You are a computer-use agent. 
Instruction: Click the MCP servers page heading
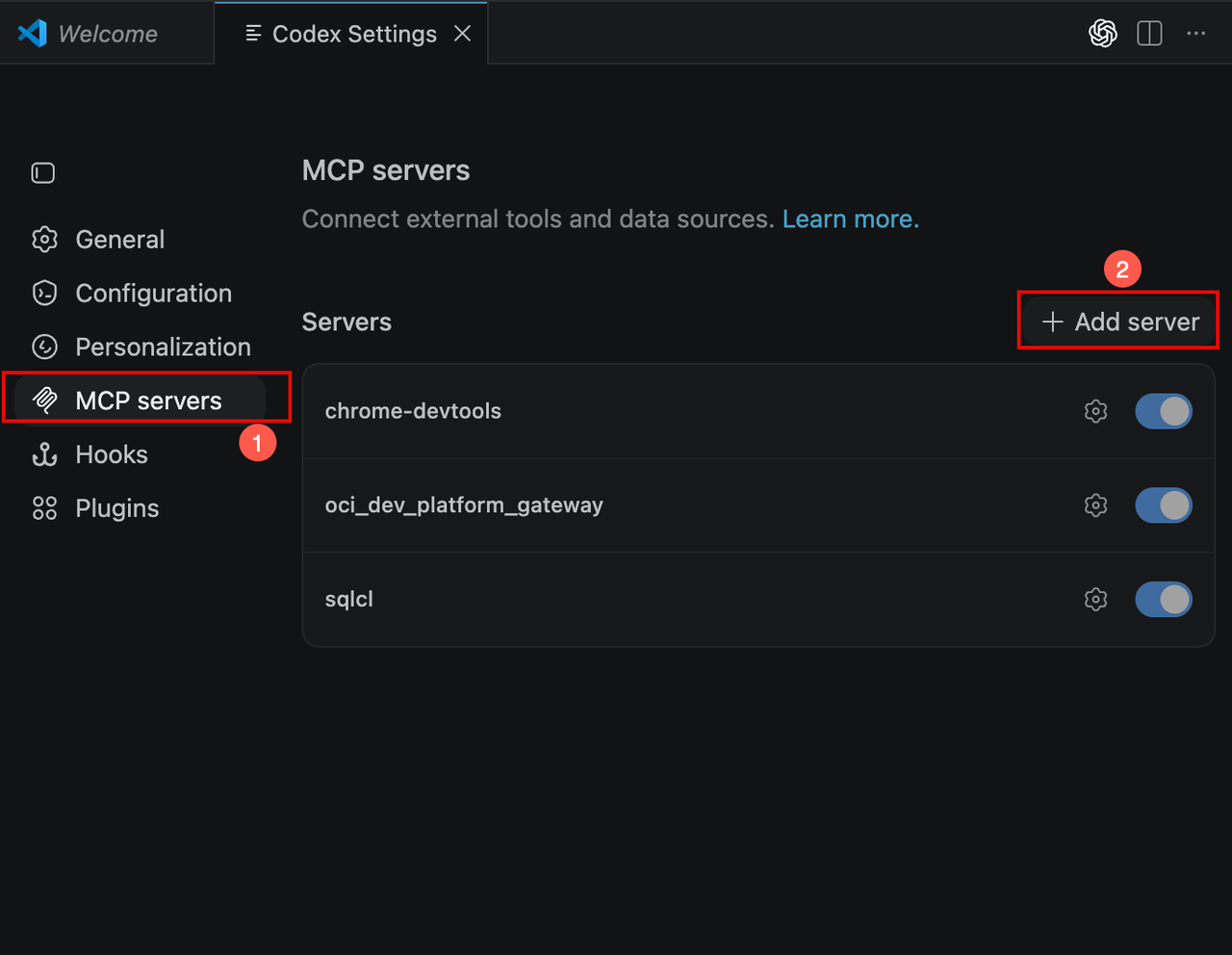(386, 170)
